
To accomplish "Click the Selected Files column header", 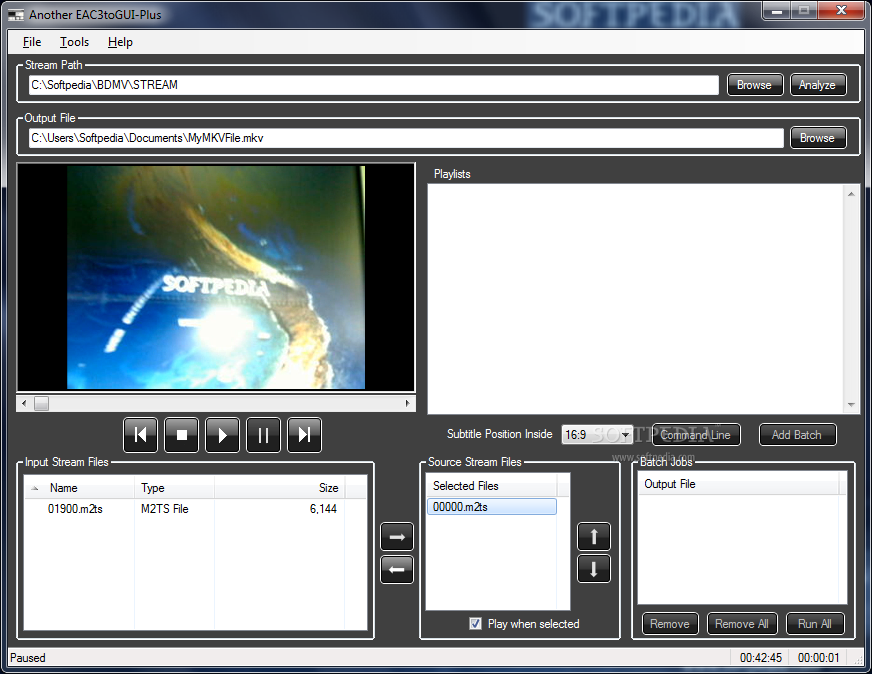I will (x=492, y=485).
